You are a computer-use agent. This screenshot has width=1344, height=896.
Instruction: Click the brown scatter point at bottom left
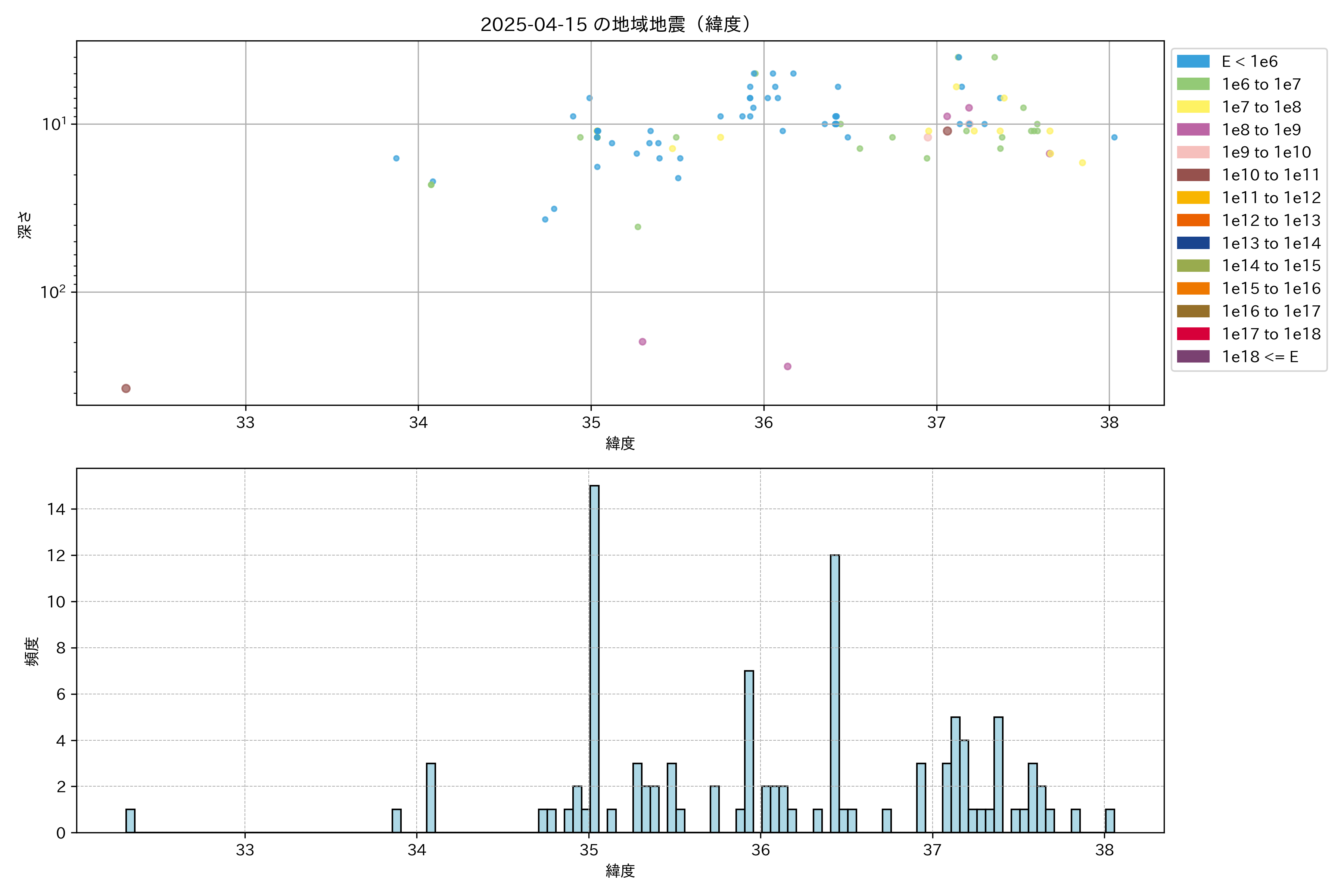click(x=126, y=389)
